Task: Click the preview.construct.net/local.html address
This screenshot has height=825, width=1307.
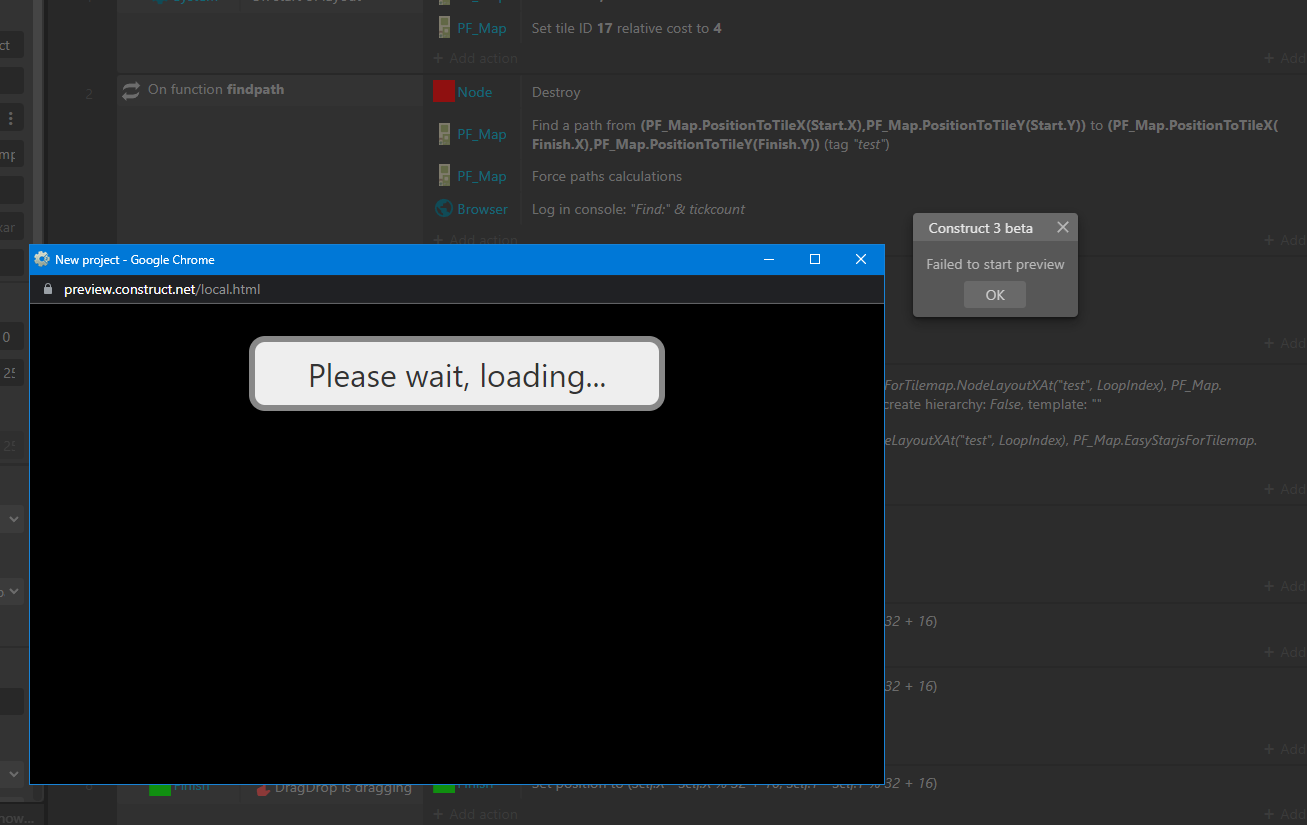Action: click(x=162, y=289)
